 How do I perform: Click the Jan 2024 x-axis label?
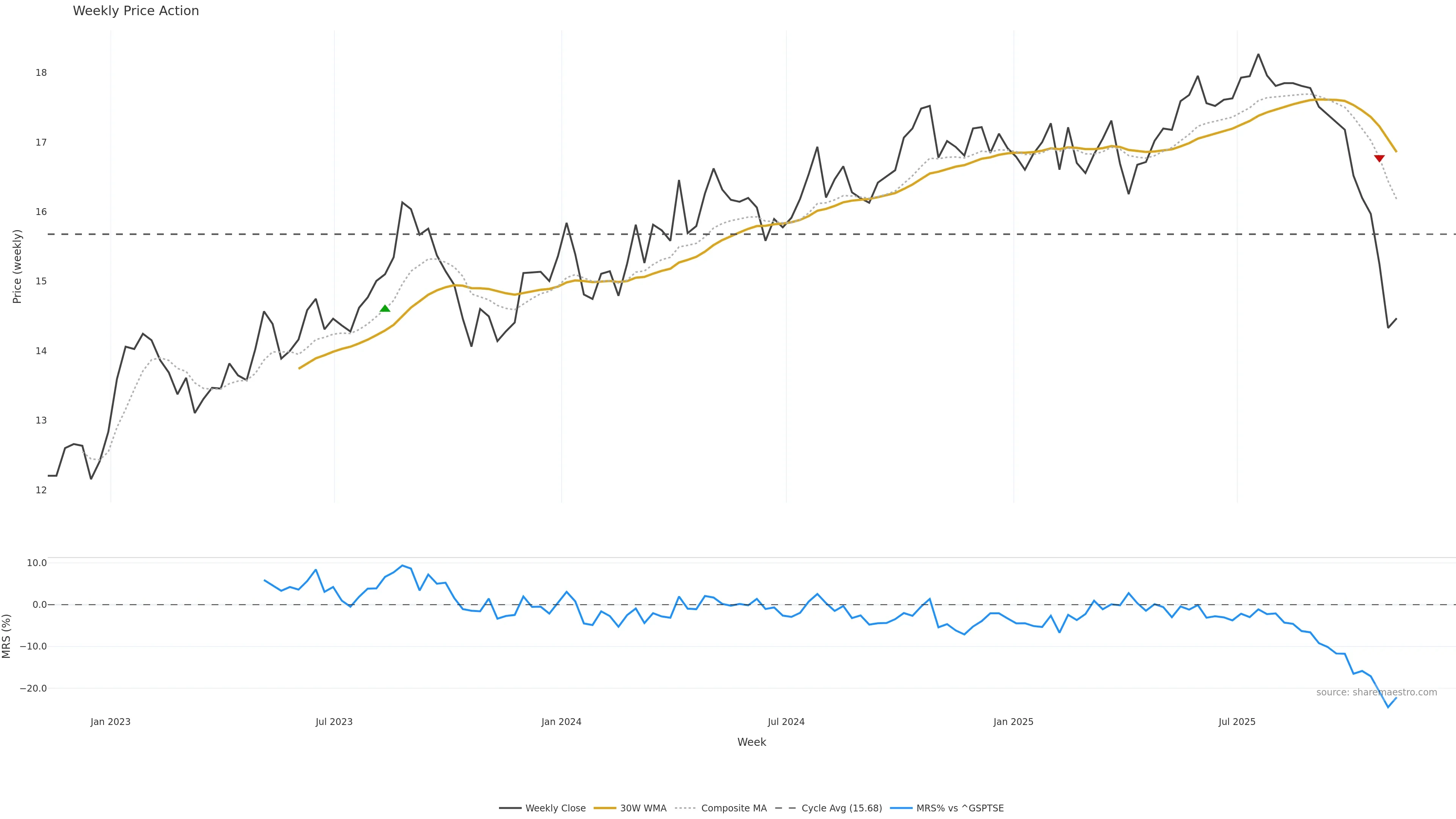[561, 722]
